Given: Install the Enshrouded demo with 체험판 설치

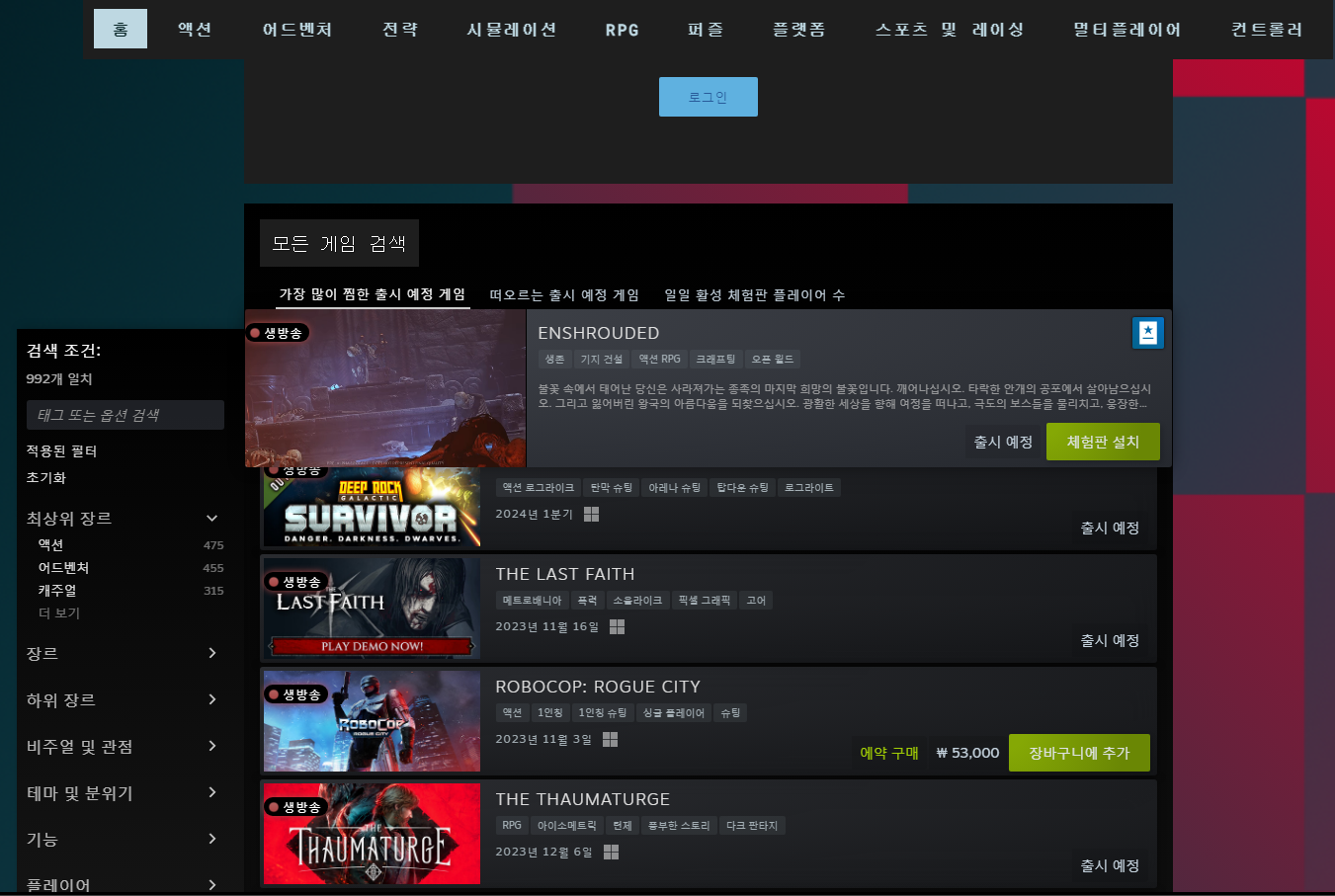Looking at the screenshot, I should coord(1103,442).
